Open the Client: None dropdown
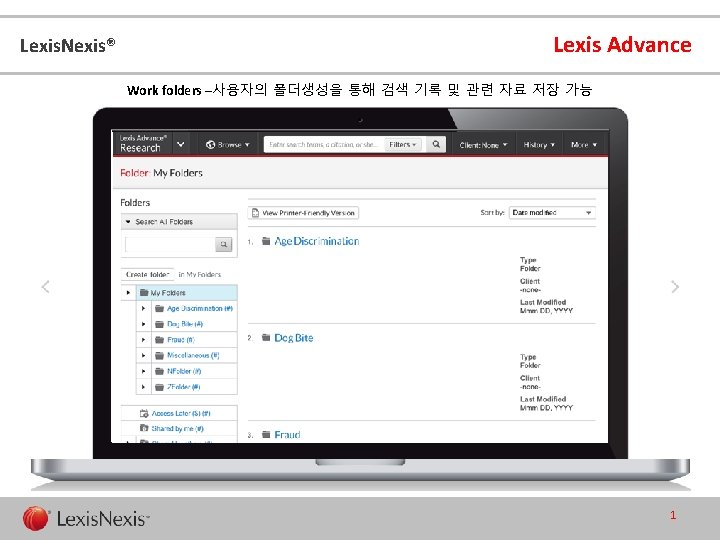The image size is (720, 540). (483, 145)
